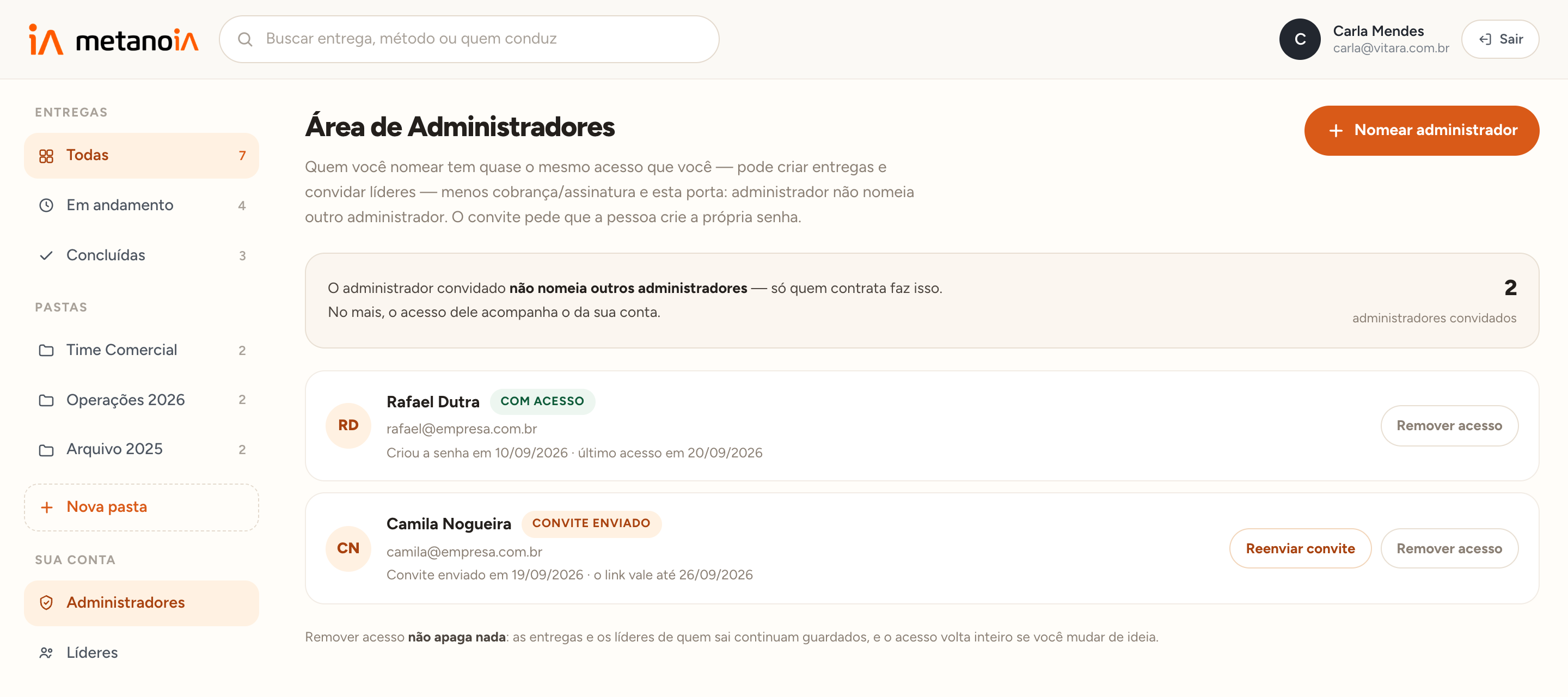The image size is (1568, 697).
Task: Click the Em andamento clock icon
Action: [x=46, y=206]
